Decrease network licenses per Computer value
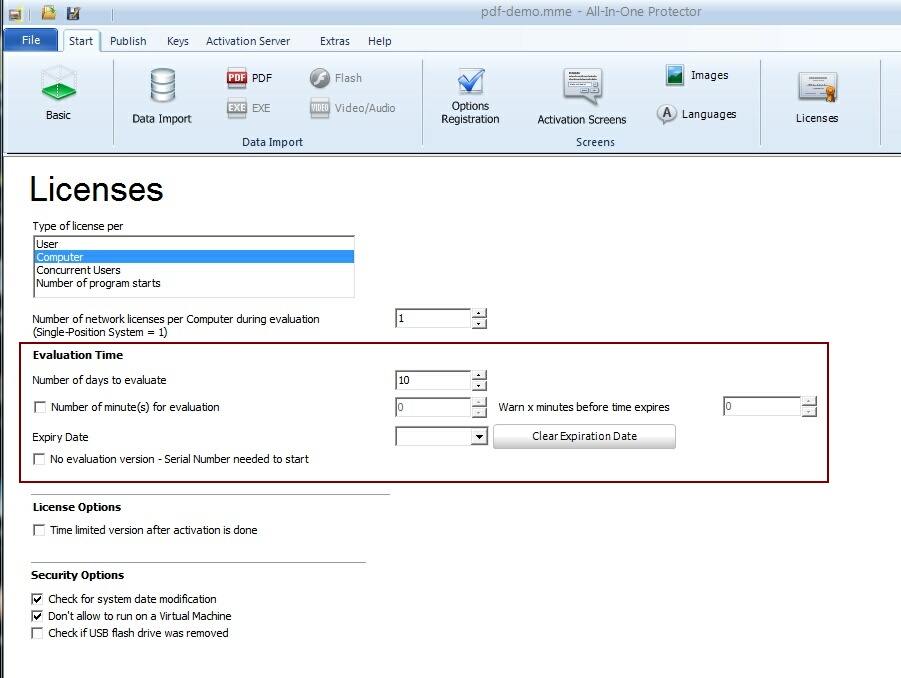Screen dimensions: 901x678 pos(479,324)
